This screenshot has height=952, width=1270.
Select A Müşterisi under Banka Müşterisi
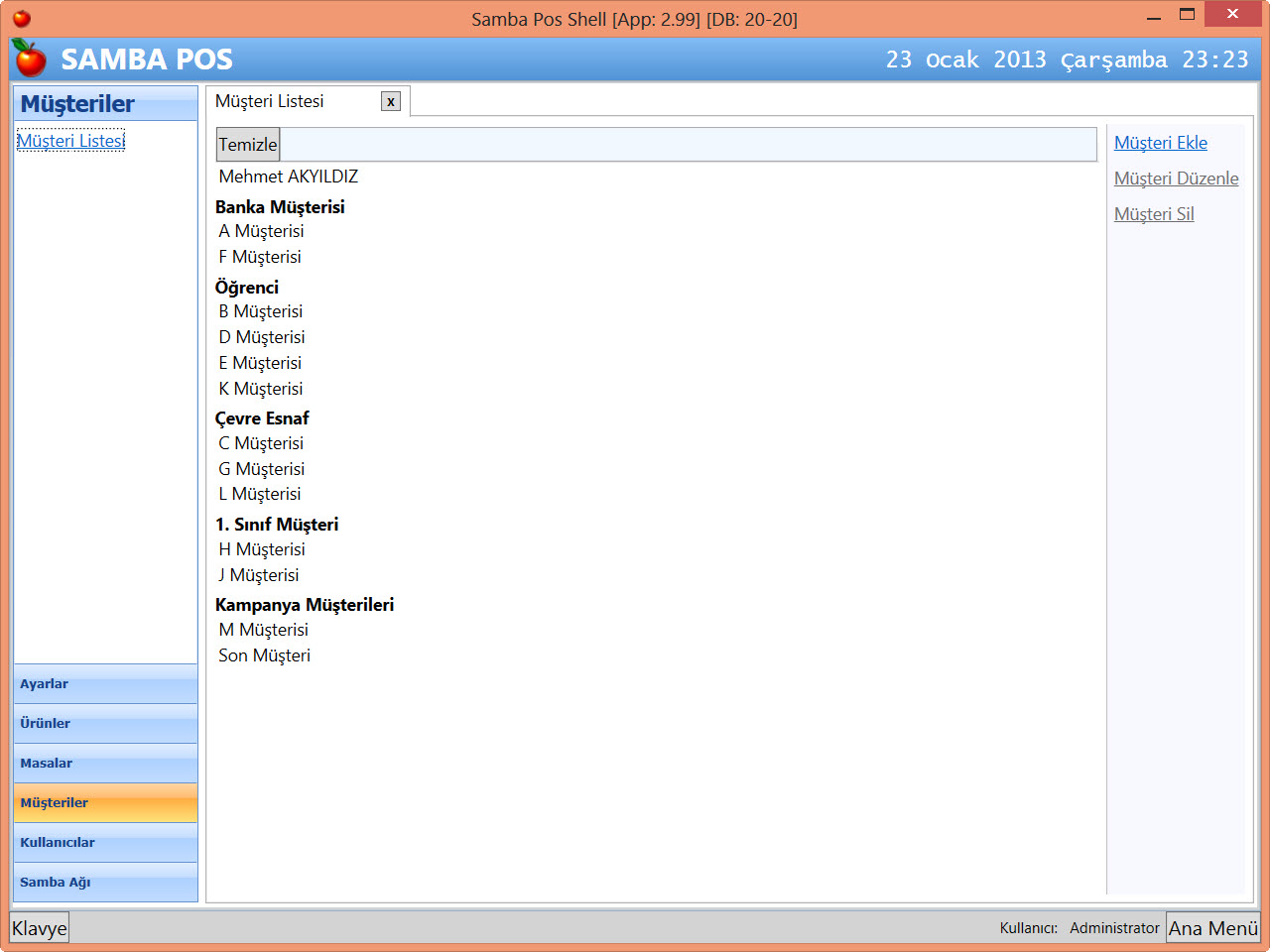pos(261,230)
